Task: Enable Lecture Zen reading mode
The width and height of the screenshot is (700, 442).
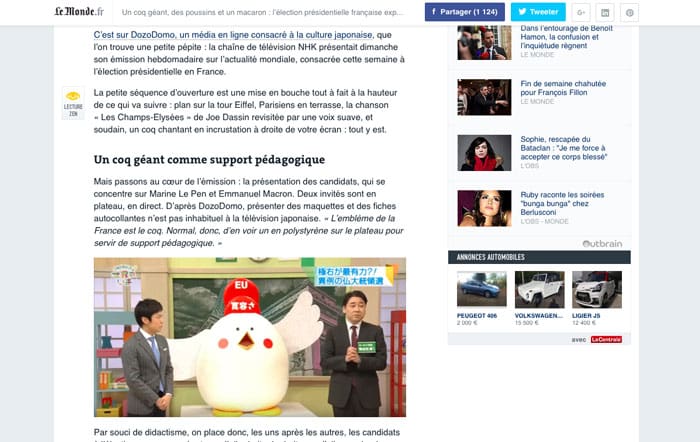Action: click(73, 103)
